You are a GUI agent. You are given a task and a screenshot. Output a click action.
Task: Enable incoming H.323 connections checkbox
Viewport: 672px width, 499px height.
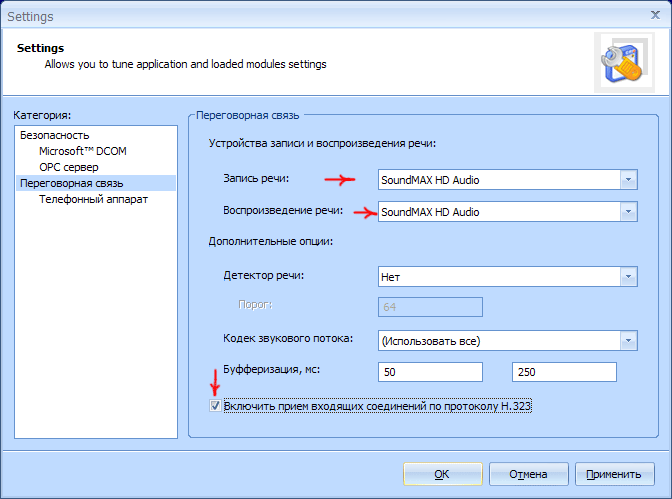tap(215, 407)
